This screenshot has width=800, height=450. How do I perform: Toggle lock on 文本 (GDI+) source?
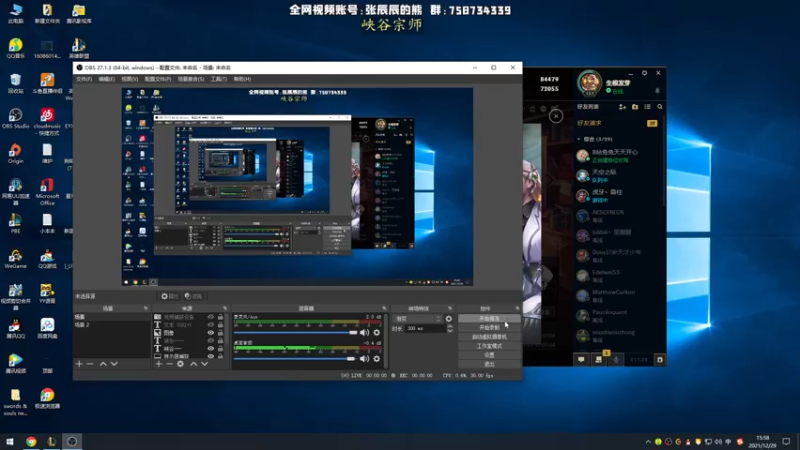click(220, 324)
